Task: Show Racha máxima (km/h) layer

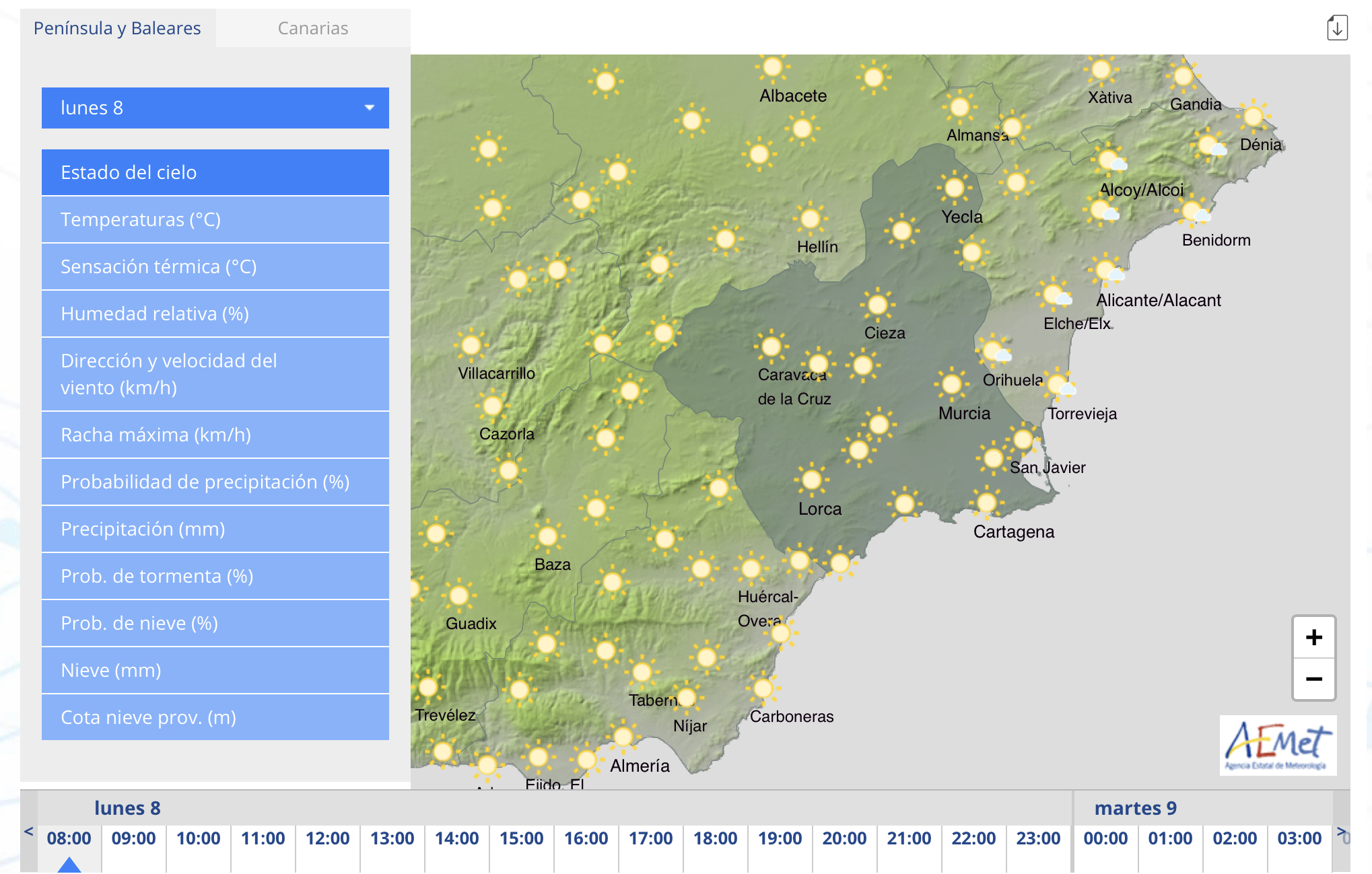Action: point(215,435)
